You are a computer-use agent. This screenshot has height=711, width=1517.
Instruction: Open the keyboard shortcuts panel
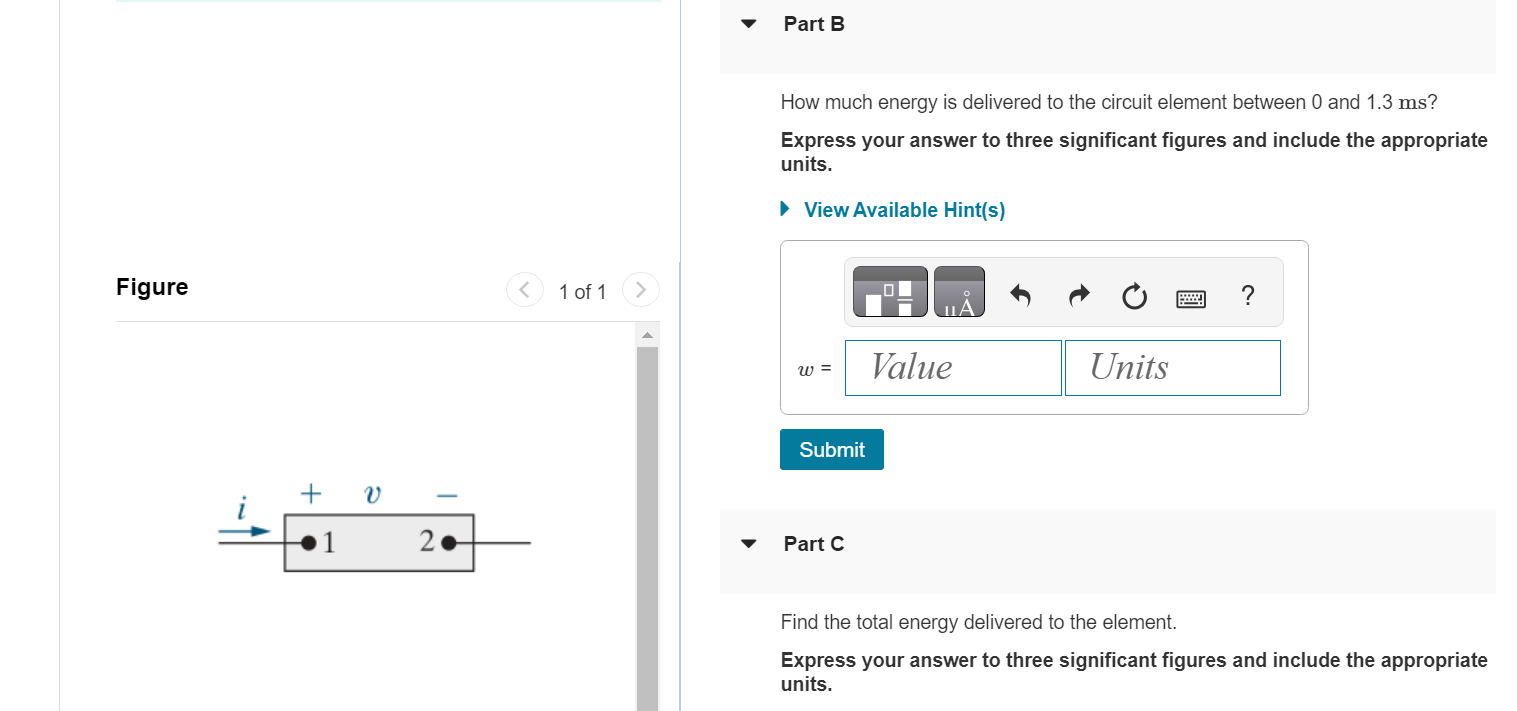click(1190, 296)
